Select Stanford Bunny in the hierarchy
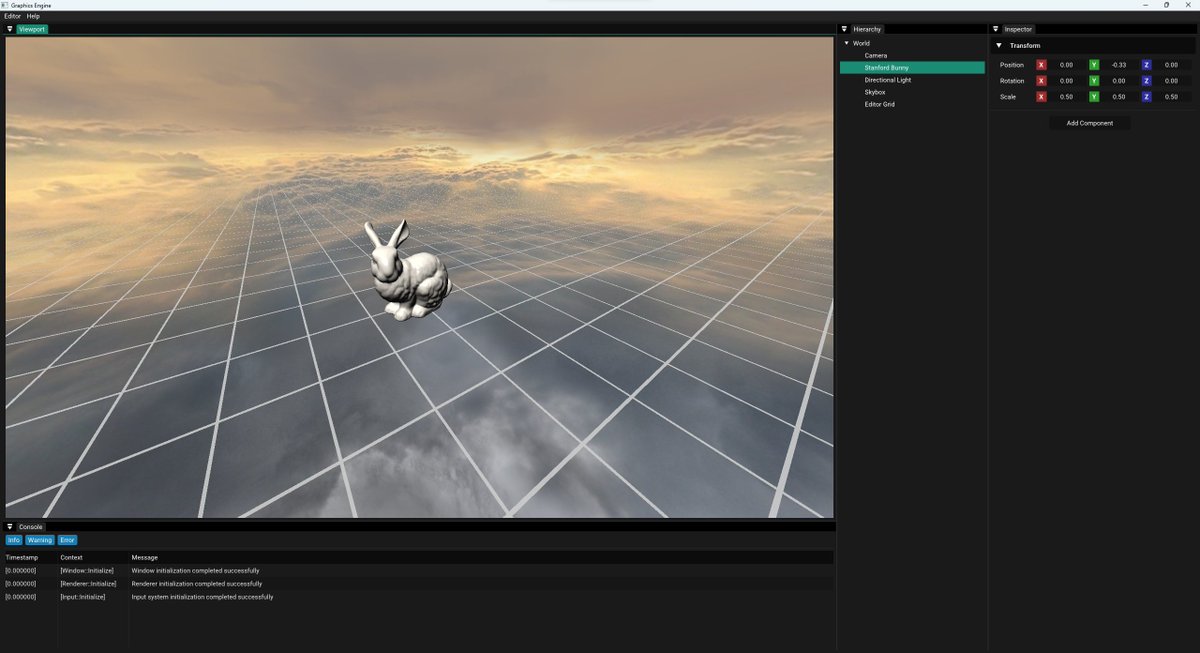This screenshot has height=653, width=1200. click(x=912, y=68)
